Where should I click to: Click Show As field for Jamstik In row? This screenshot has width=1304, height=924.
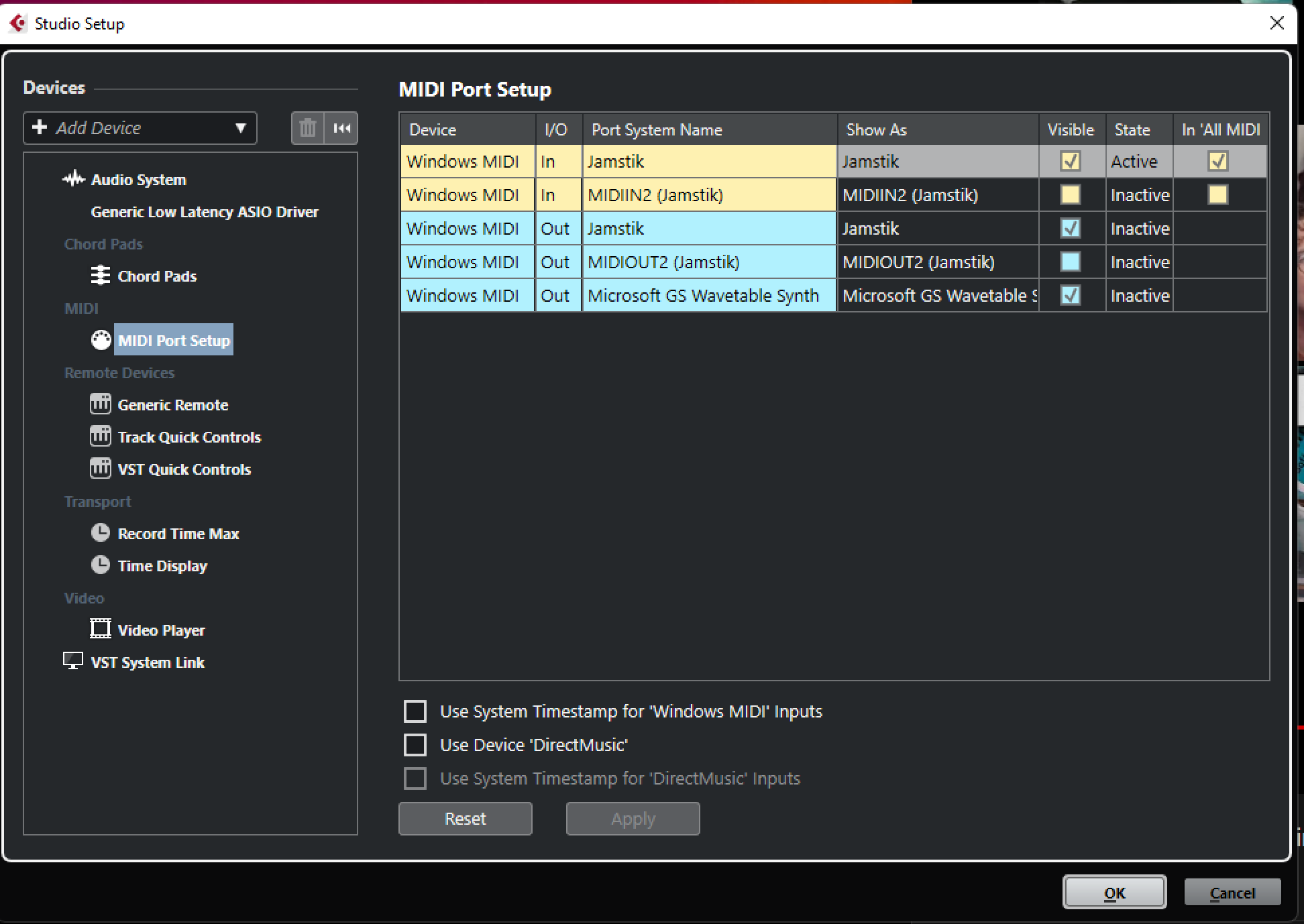tap(938, 162)
